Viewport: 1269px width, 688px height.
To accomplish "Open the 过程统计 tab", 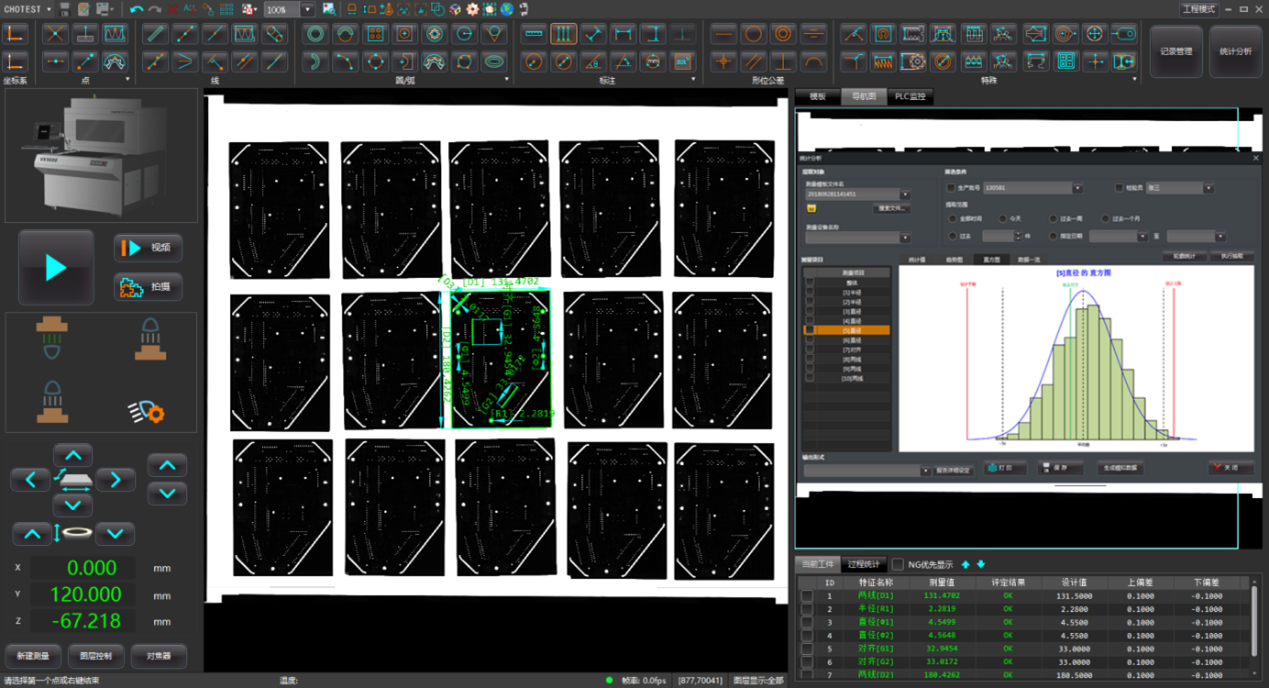I will click(x=863, y=564).
